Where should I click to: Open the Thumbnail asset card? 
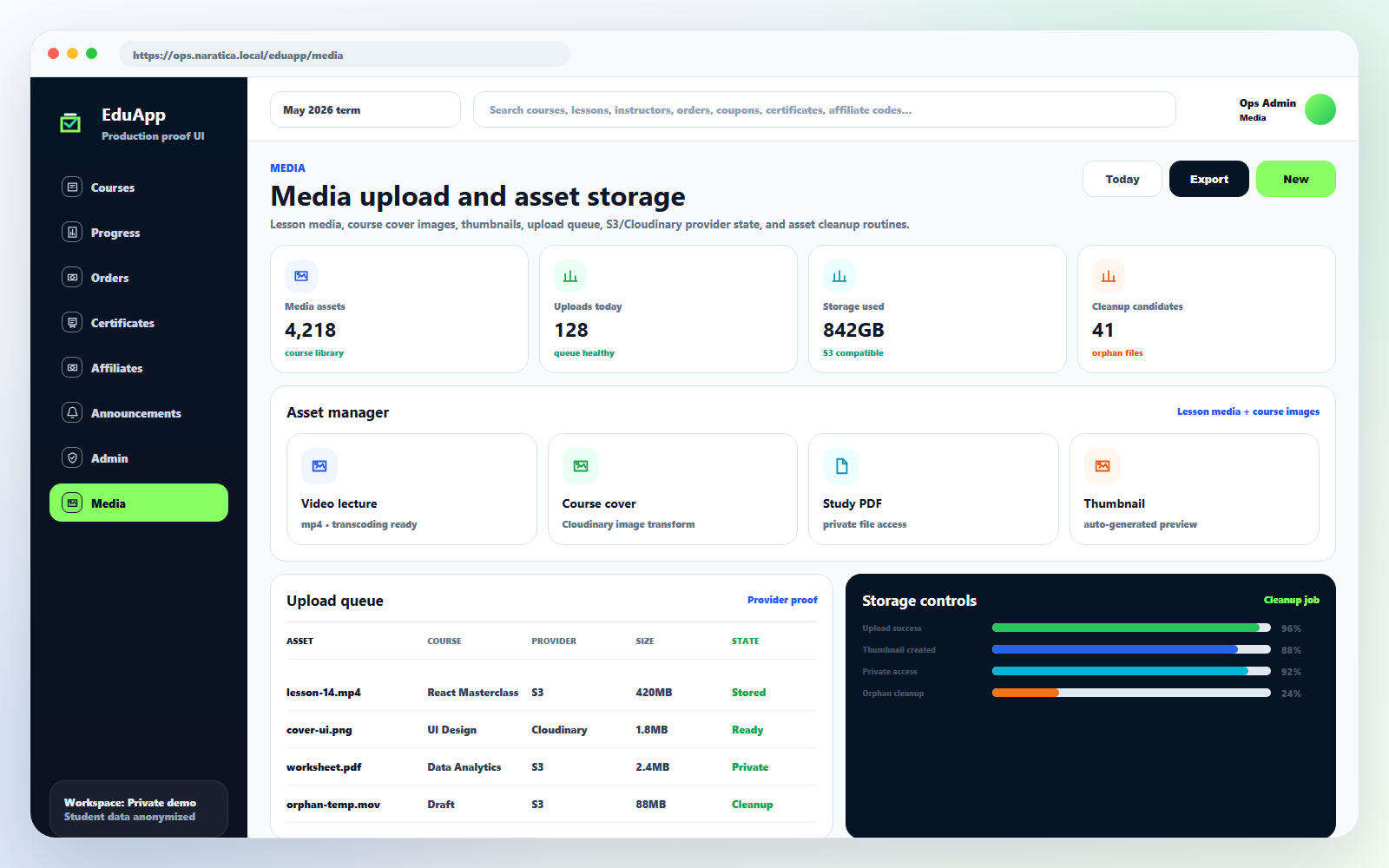(x=1195, y=489)
